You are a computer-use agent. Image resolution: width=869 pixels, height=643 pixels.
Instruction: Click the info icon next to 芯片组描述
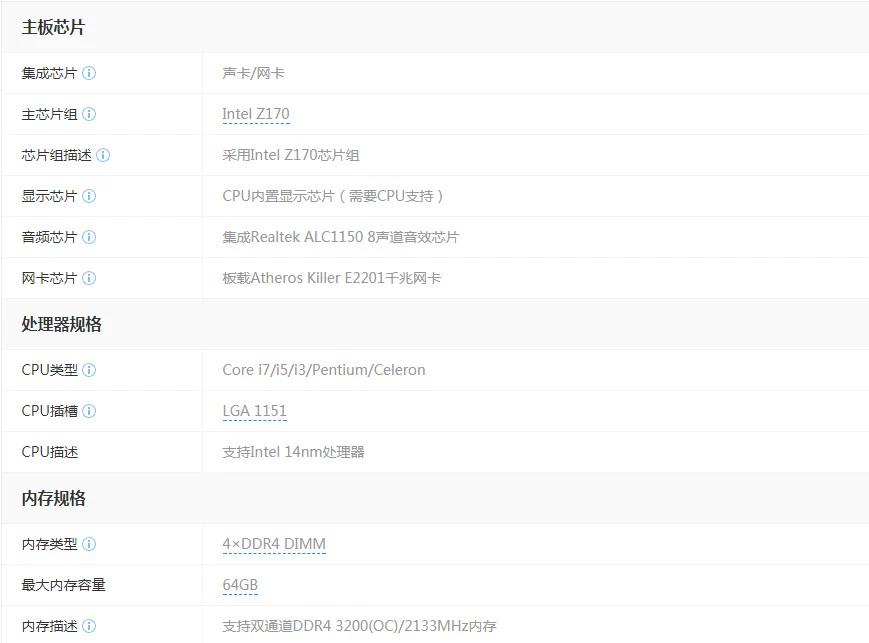(x=103, y=155)
